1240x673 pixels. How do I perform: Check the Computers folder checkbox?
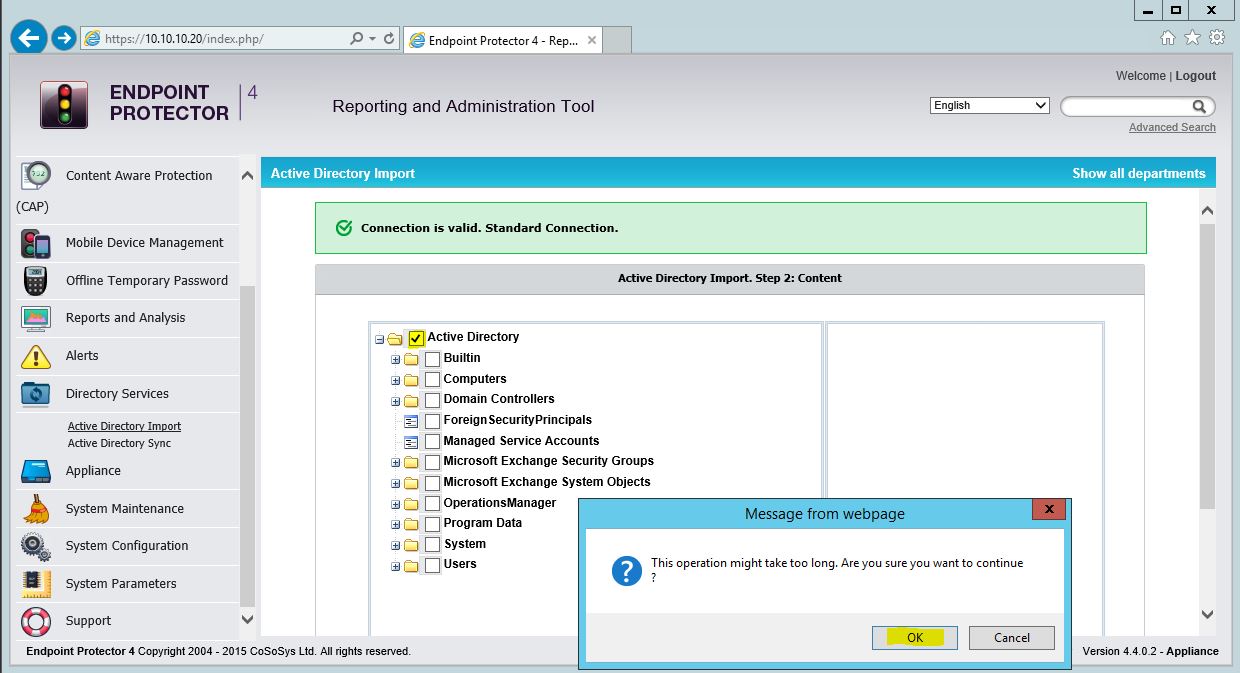point(432,380)
